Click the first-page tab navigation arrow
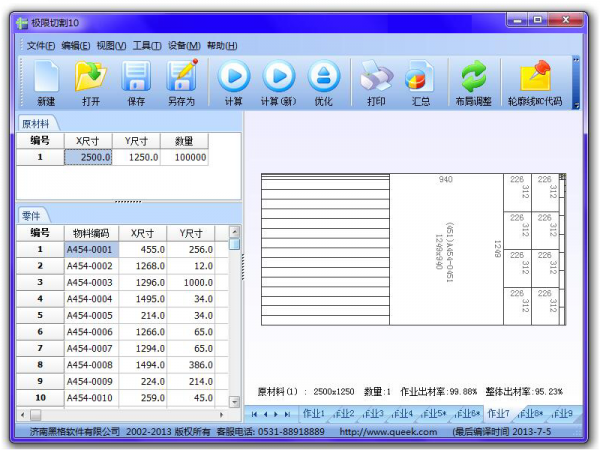This screenshot has width=600, height=450. (254, 414)
